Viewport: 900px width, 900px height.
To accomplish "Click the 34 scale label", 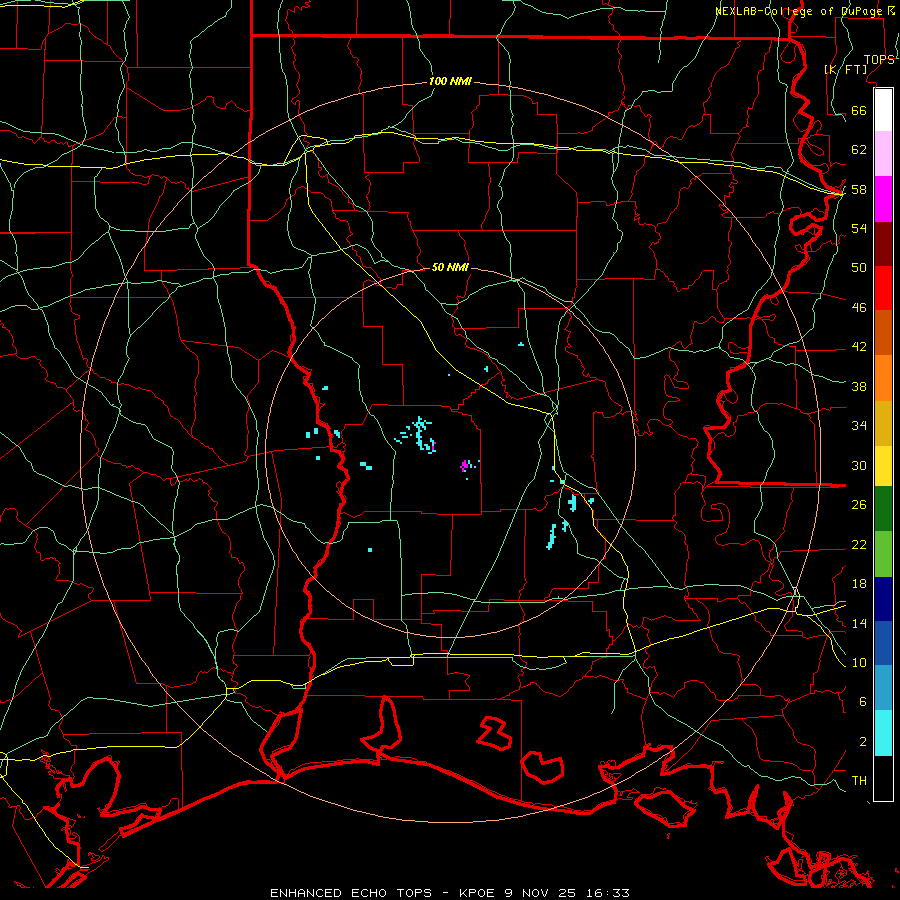I will (x=859, y=426).
